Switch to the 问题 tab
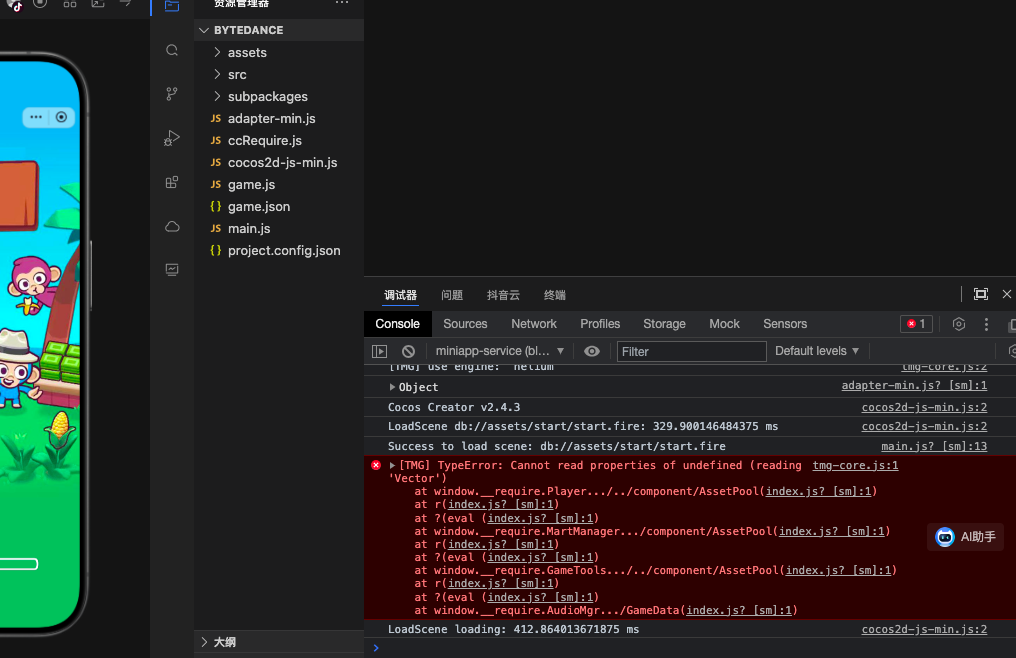The height and width of the screenshot is (658, 1016). click(452, 296)
